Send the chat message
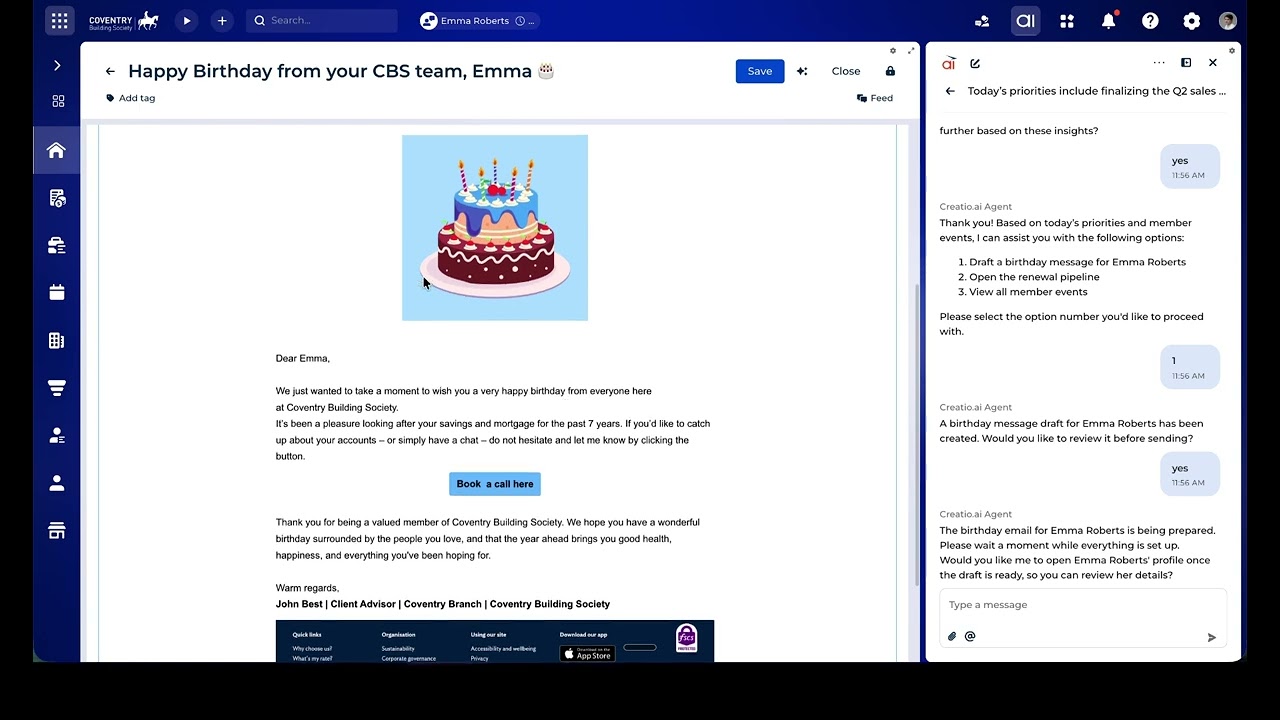 (1211, 637)
